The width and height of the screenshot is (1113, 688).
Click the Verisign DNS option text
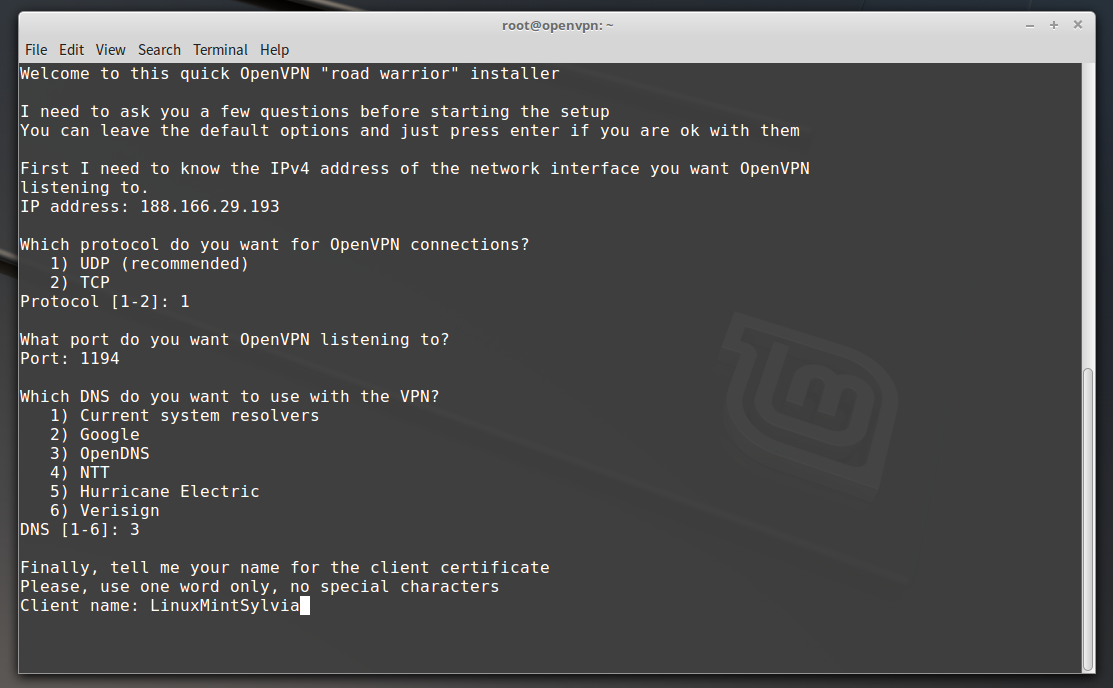pos(119,511)
